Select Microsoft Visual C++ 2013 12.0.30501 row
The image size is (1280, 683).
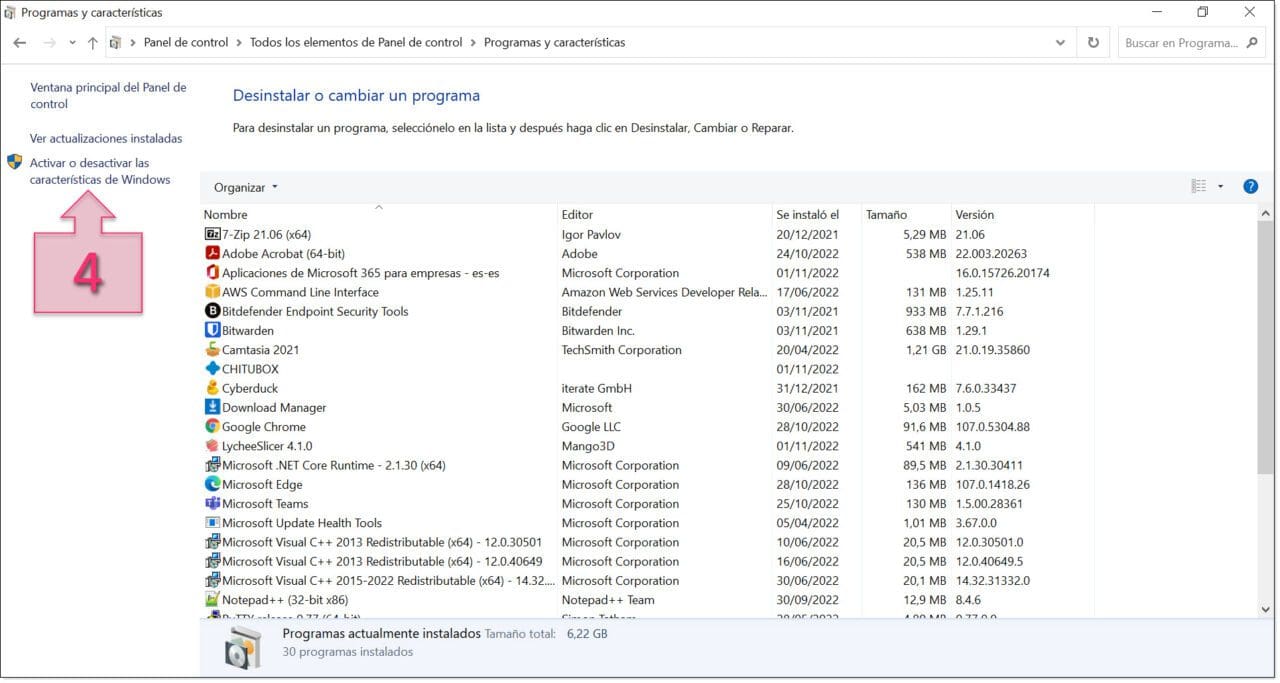point(648,542)
